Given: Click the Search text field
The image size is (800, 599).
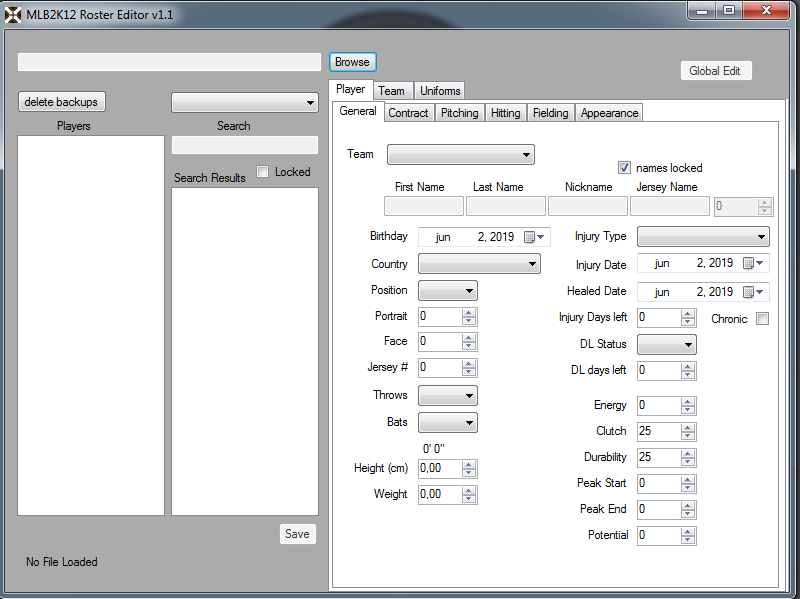Looking at the screenshot, I should pyautogui.click(x=245, y=146).
